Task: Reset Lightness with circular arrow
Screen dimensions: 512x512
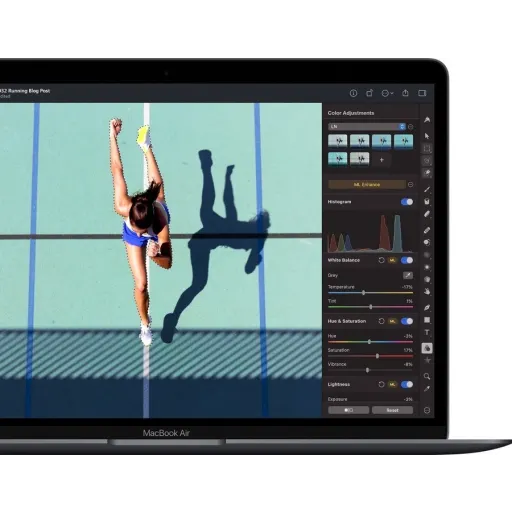Action: (x=381, y=384)
